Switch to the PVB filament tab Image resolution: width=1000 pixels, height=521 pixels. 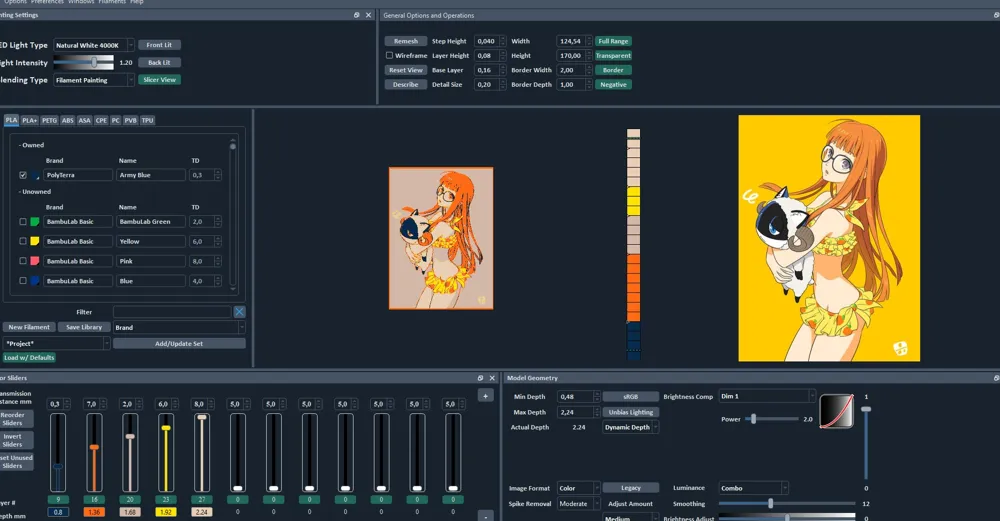(x=131, y=121)
